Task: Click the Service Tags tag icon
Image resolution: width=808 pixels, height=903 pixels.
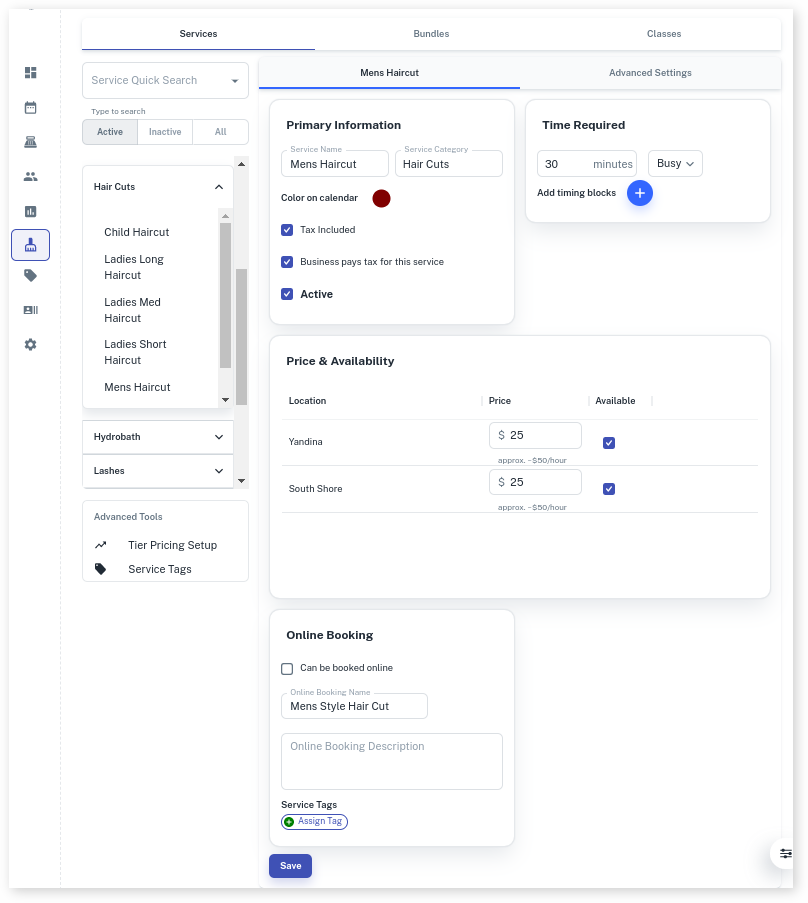Action: pyautogui.click(x=101, y=569)
